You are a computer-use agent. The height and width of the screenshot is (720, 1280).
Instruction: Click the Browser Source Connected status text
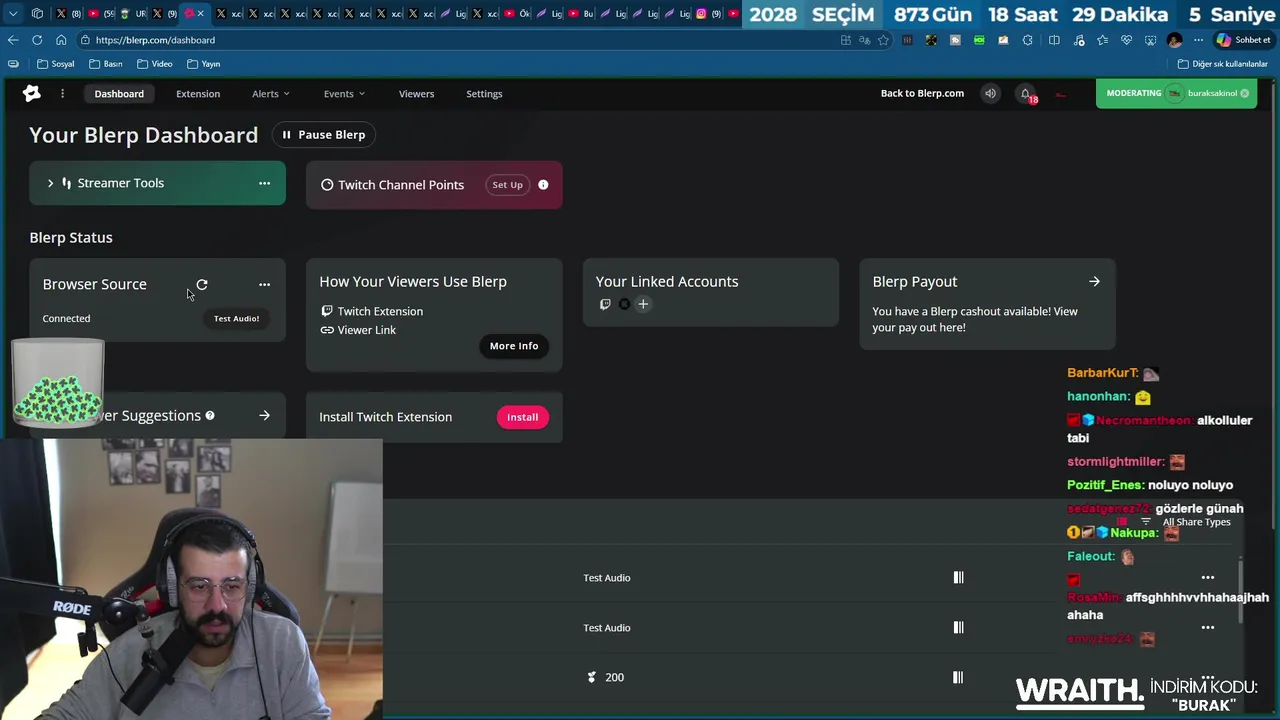click(66, 319)
